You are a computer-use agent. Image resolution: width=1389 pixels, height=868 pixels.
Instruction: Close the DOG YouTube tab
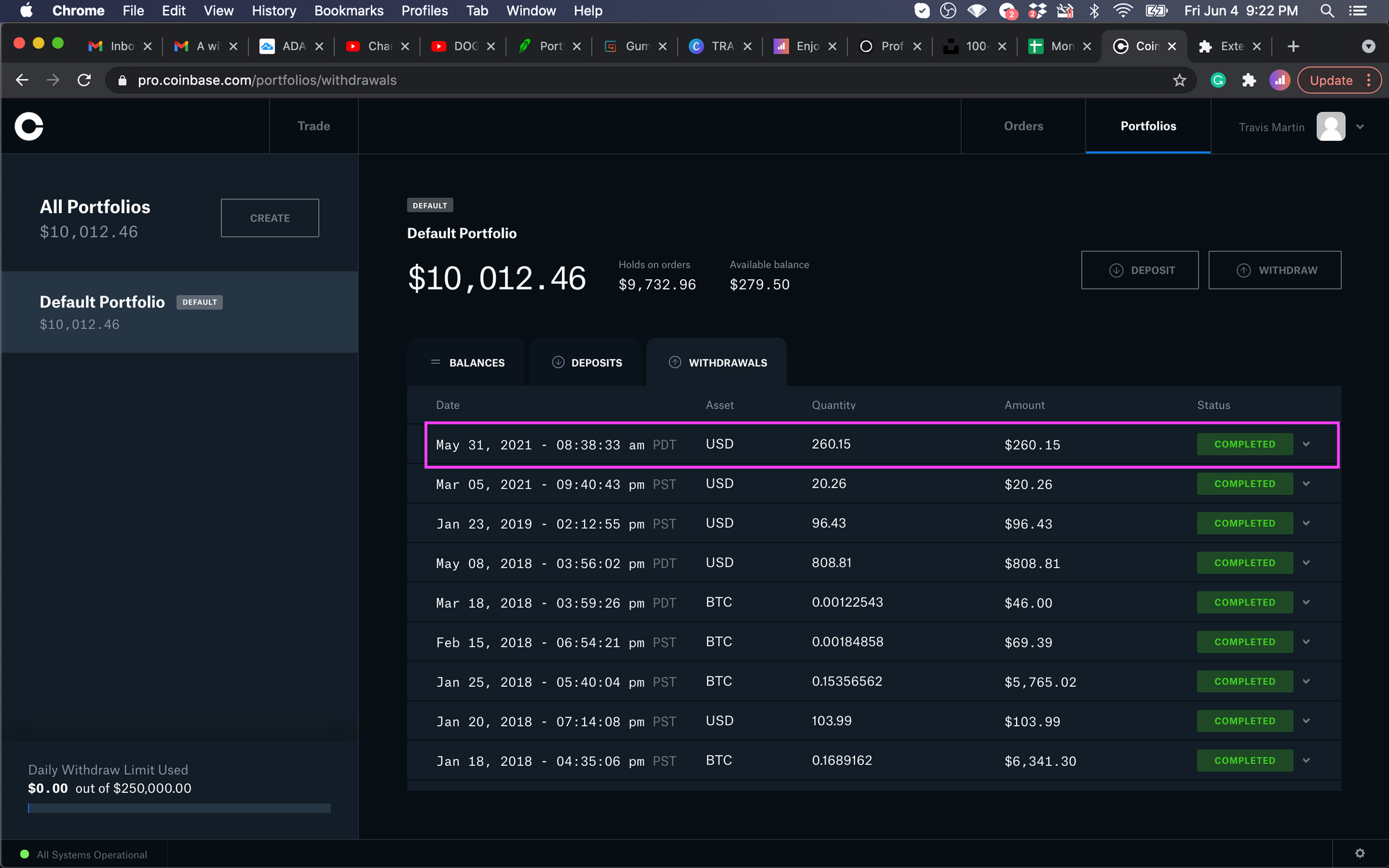point(490,47)
